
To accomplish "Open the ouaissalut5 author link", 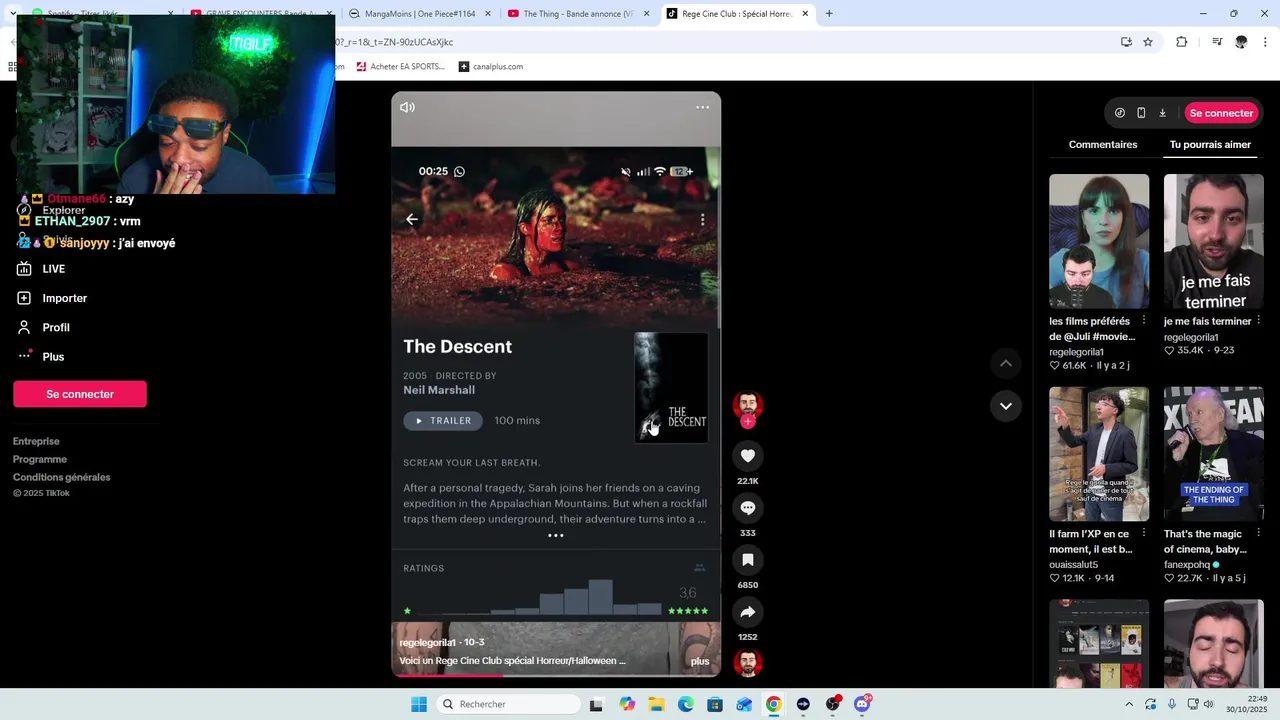I will [x=1073, y=564].
